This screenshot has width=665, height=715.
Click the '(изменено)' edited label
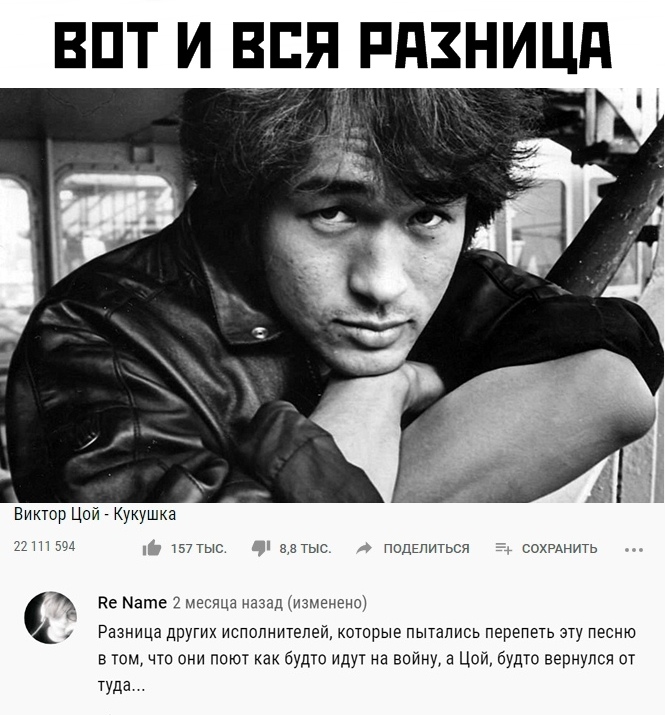pos(327,603)
